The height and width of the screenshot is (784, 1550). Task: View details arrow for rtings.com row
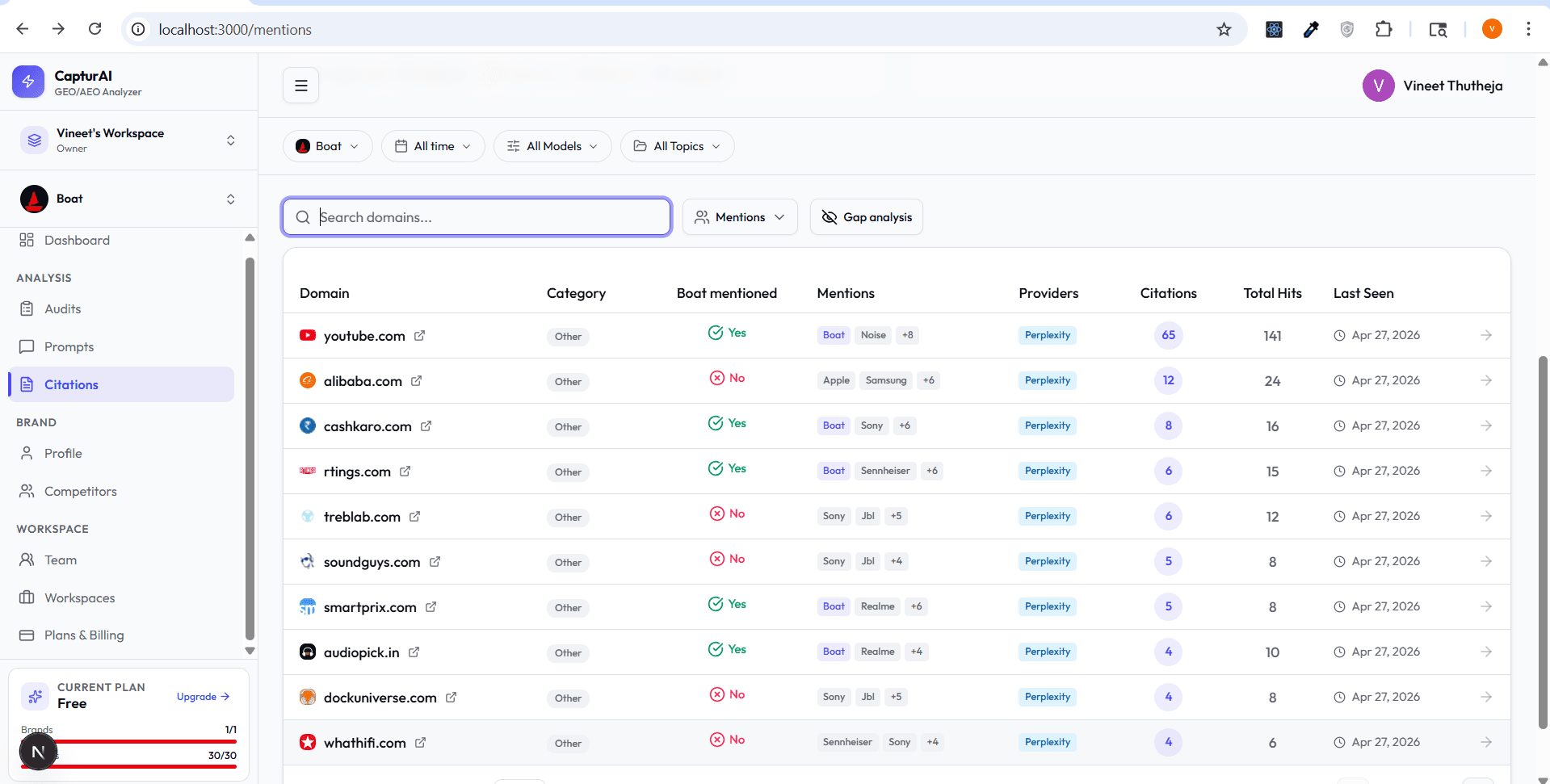[x=1486, y=471]
